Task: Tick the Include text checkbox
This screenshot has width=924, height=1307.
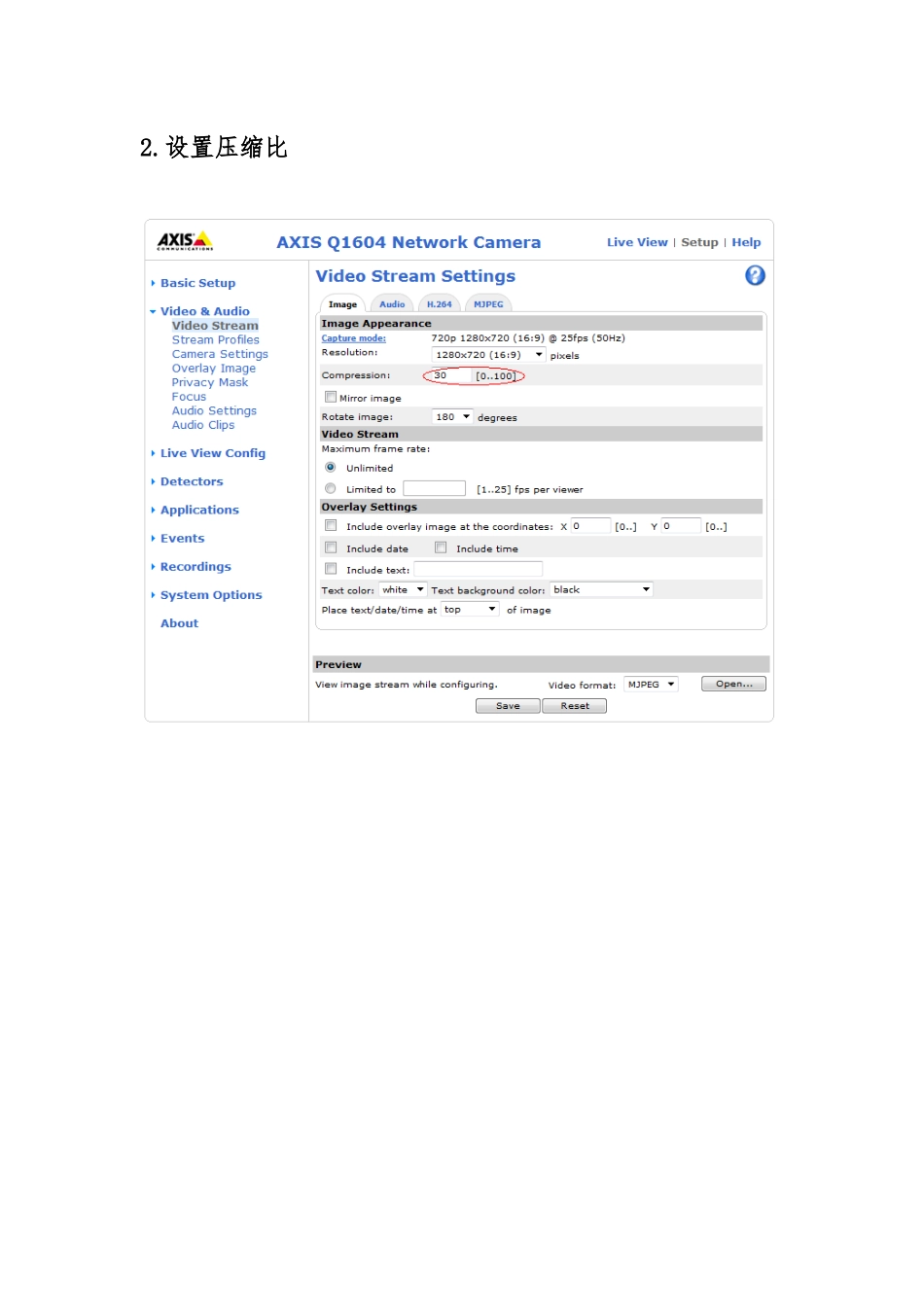Action: point(331,569)
